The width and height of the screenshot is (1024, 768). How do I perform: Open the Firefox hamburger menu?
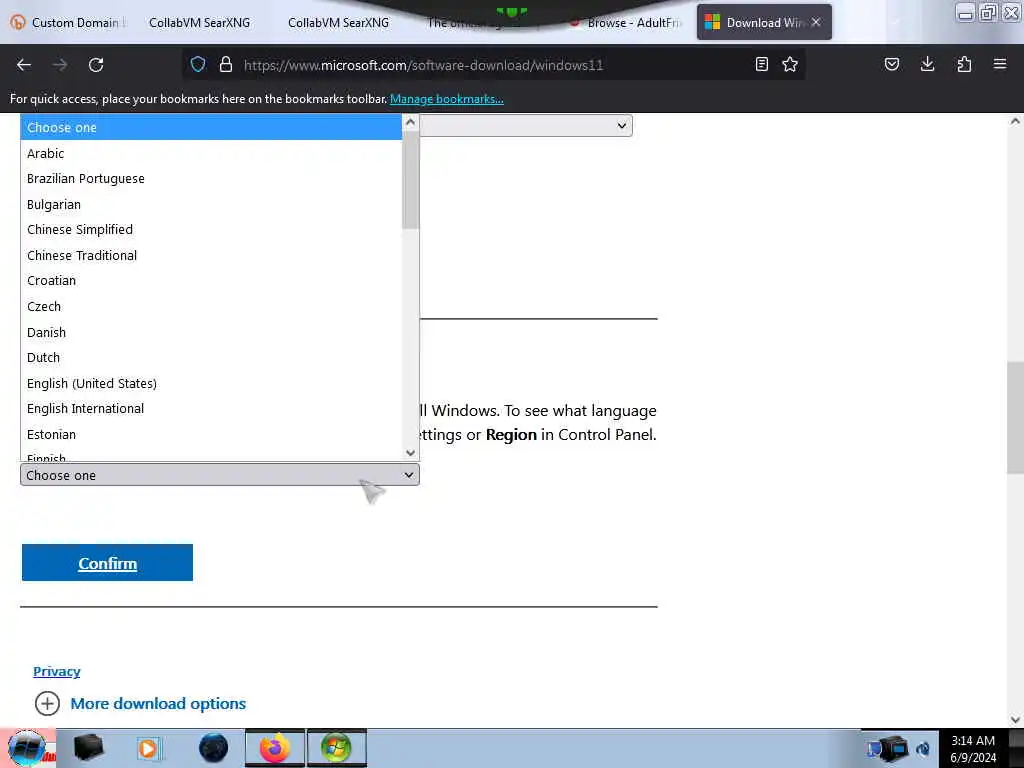(1000, 64)
